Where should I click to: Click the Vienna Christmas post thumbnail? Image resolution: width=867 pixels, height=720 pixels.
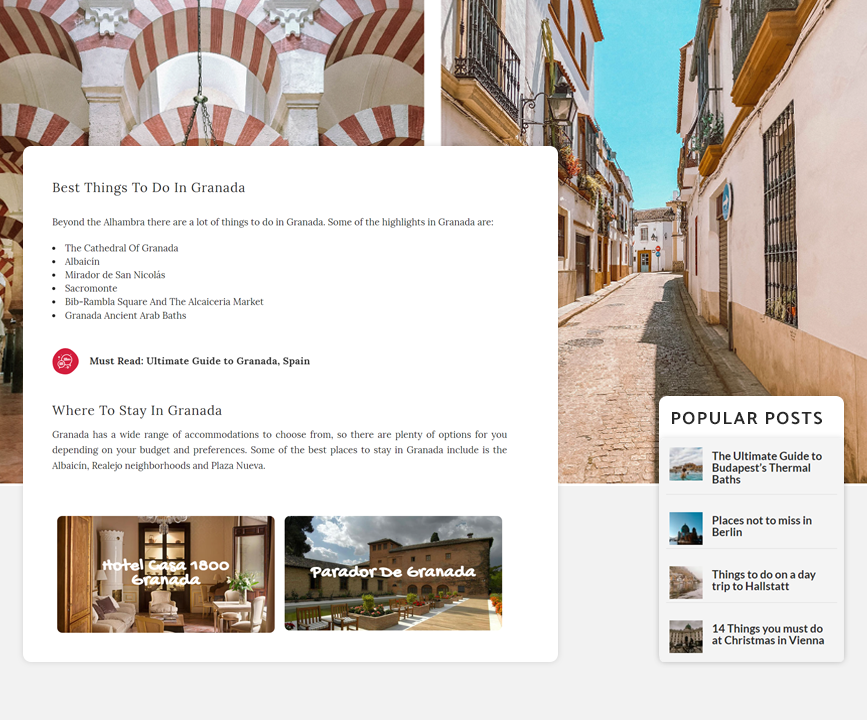[x=686, y=636]
